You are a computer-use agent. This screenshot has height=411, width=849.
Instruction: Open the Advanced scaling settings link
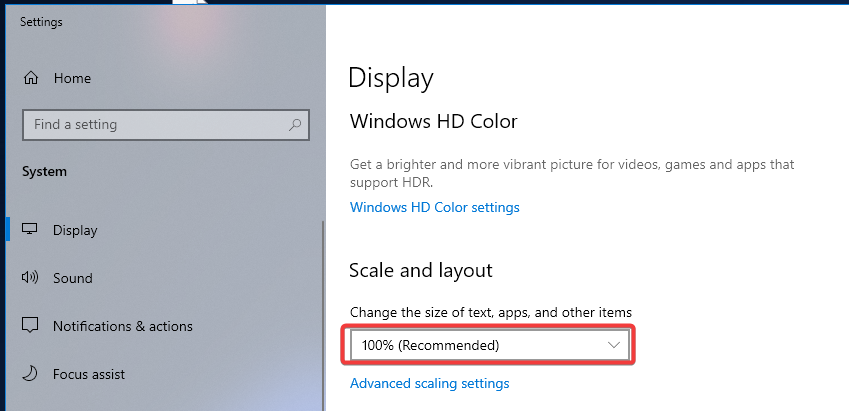pyautogui.click(x=429, y=383)
